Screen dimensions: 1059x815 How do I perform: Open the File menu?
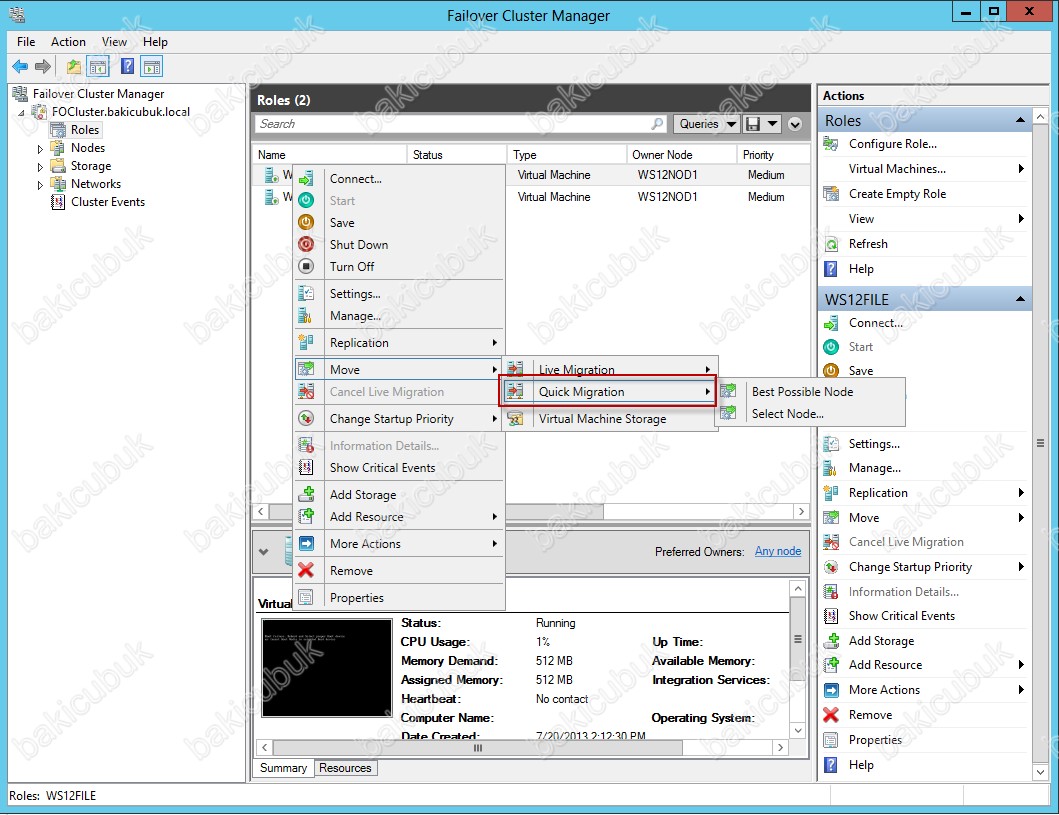point(26,42)
